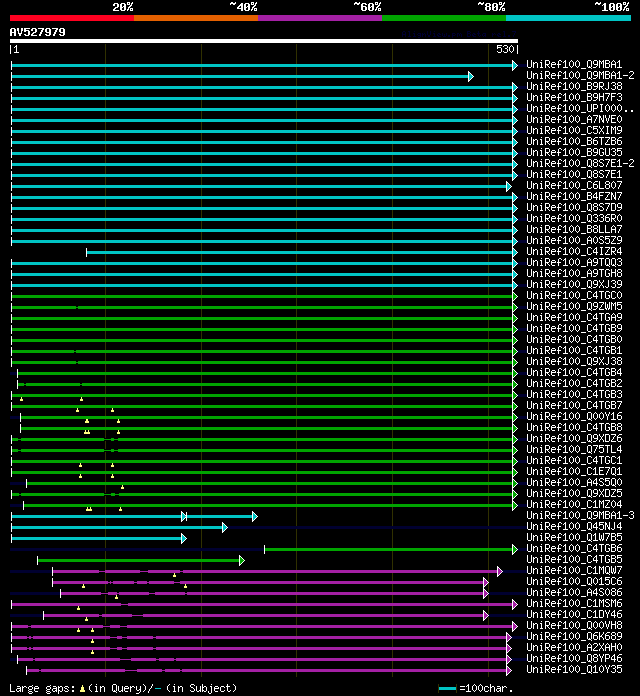Click the UniRef100_C4TGA9 text
640x696 pixels.
pos(574,317)
